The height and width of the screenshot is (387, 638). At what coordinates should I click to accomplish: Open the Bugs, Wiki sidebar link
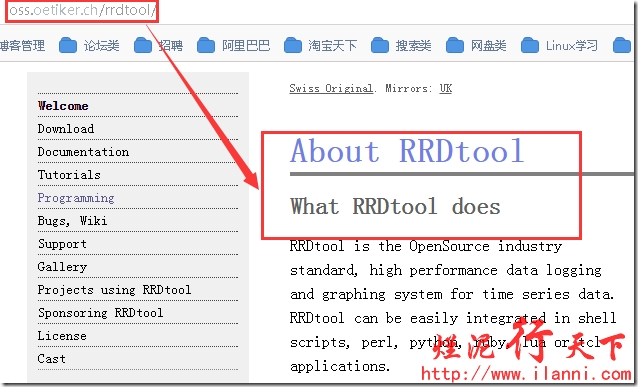72,221
